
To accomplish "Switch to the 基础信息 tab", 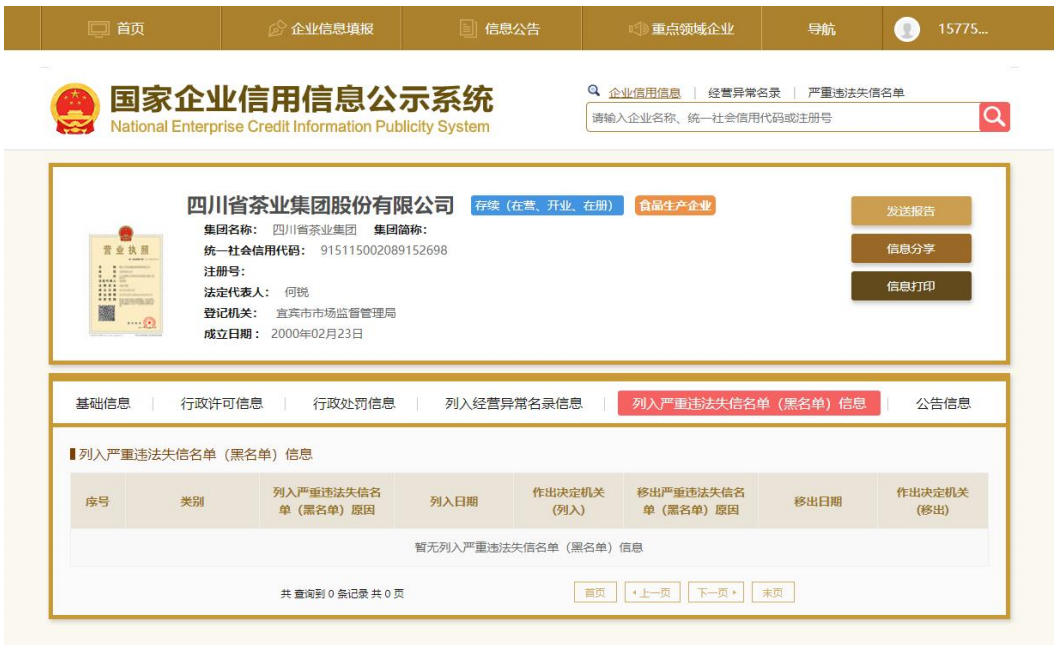I will coord(103,404).
